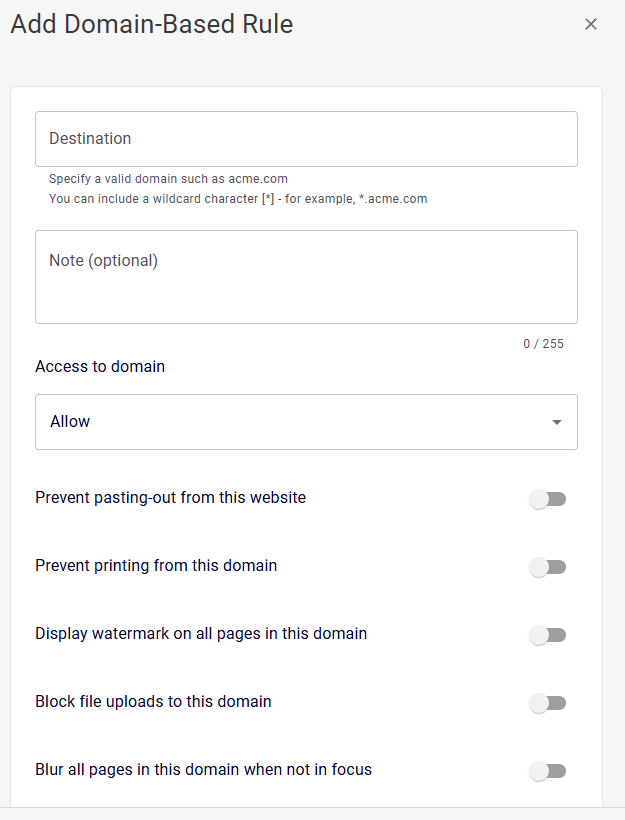Click the 'Prevent printing from this domain' label
The width and height of the screenshot is (625, 820).
click(156, 565)
